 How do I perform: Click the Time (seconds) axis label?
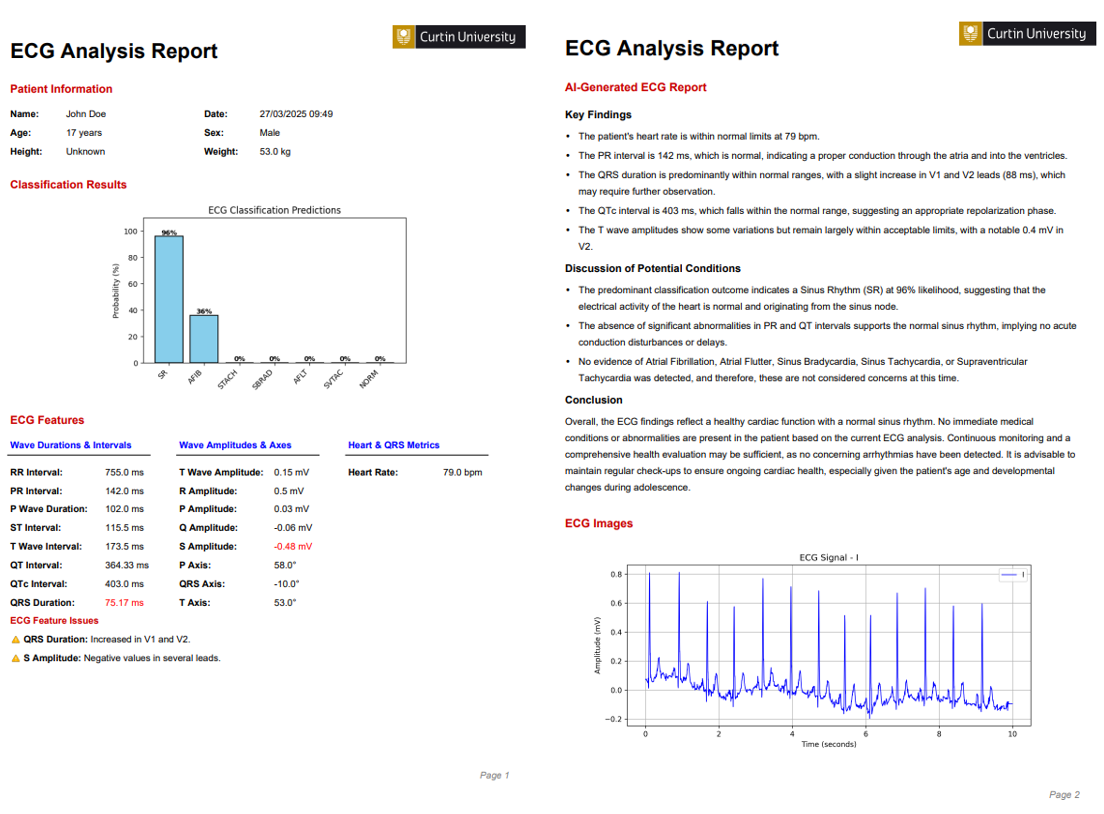click(829, 744)
